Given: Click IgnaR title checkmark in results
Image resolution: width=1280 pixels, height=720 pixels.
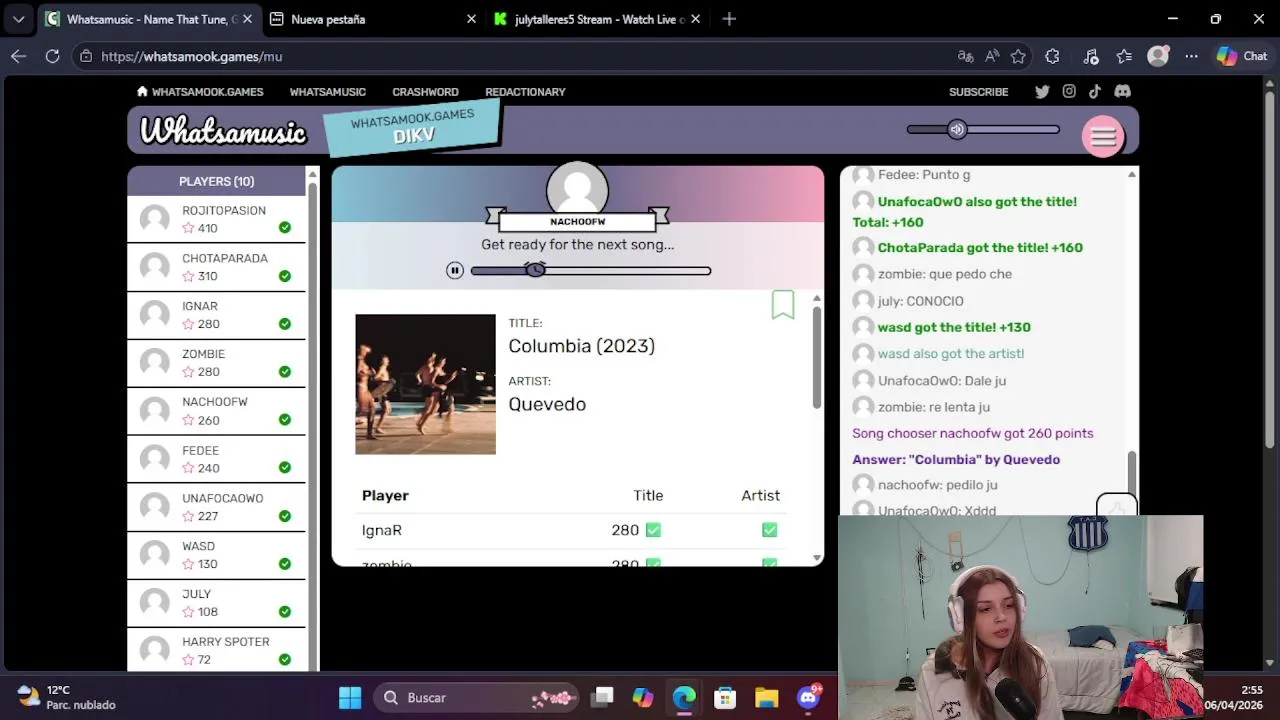Looking at the screenshot, I should [x=653, y=530].
